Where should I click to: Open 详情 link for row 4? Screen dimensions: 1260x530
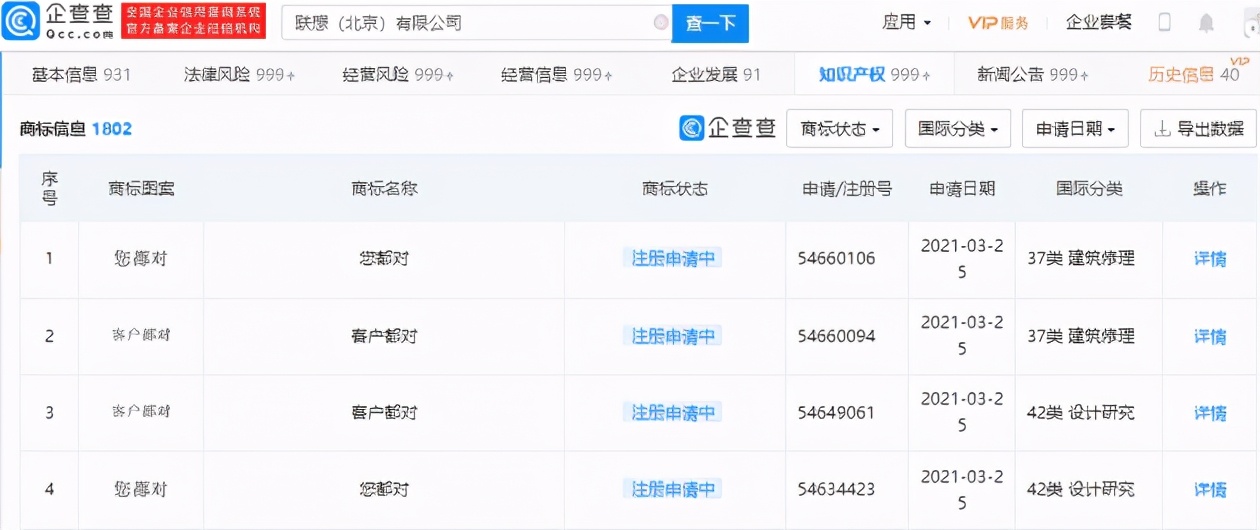1210,489
